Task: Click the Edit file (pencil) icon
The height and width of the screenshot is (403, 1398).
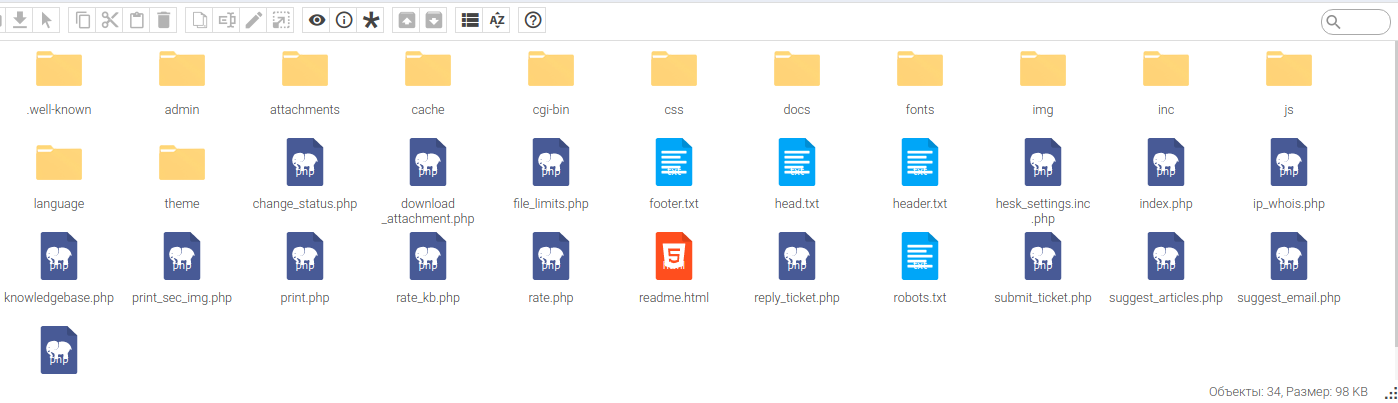Action: (x=254, y=20)
